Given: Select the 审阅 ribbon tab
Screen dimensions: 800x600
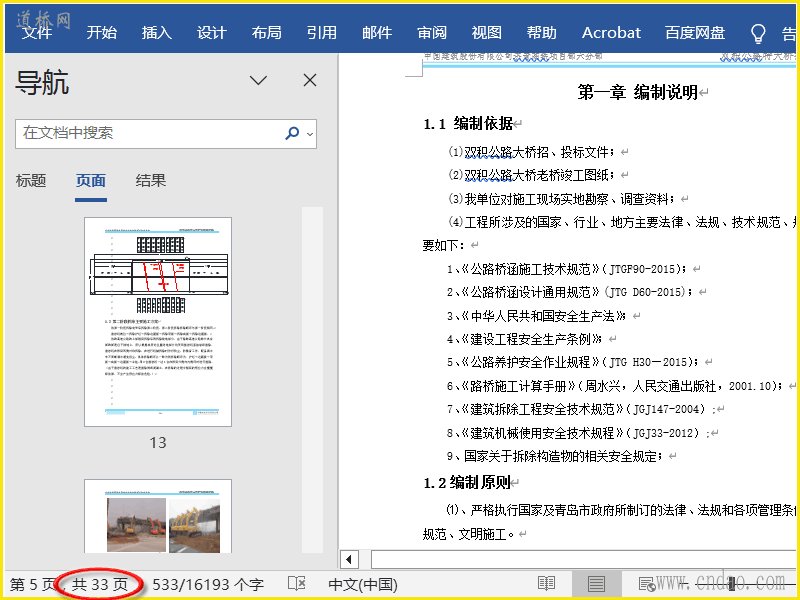Looking at the screenshot, I should pyautogui.click(x=432, y=33).
